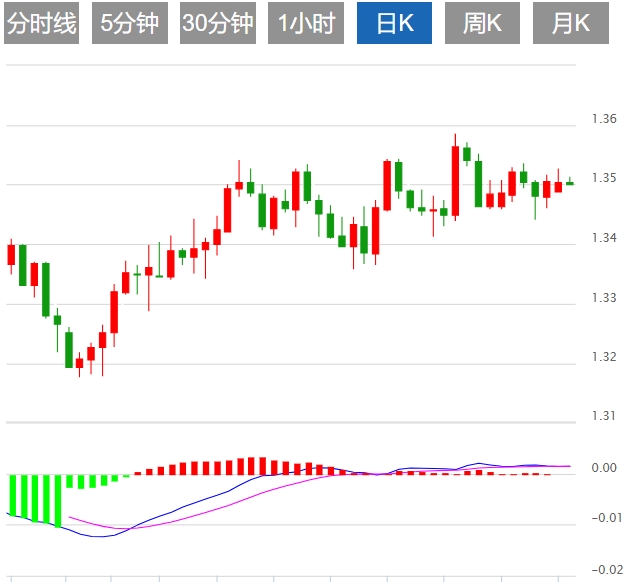
Task: Click the tallest green MACD histogram bar
Action: pyautogui.click(x=58, y=501)
